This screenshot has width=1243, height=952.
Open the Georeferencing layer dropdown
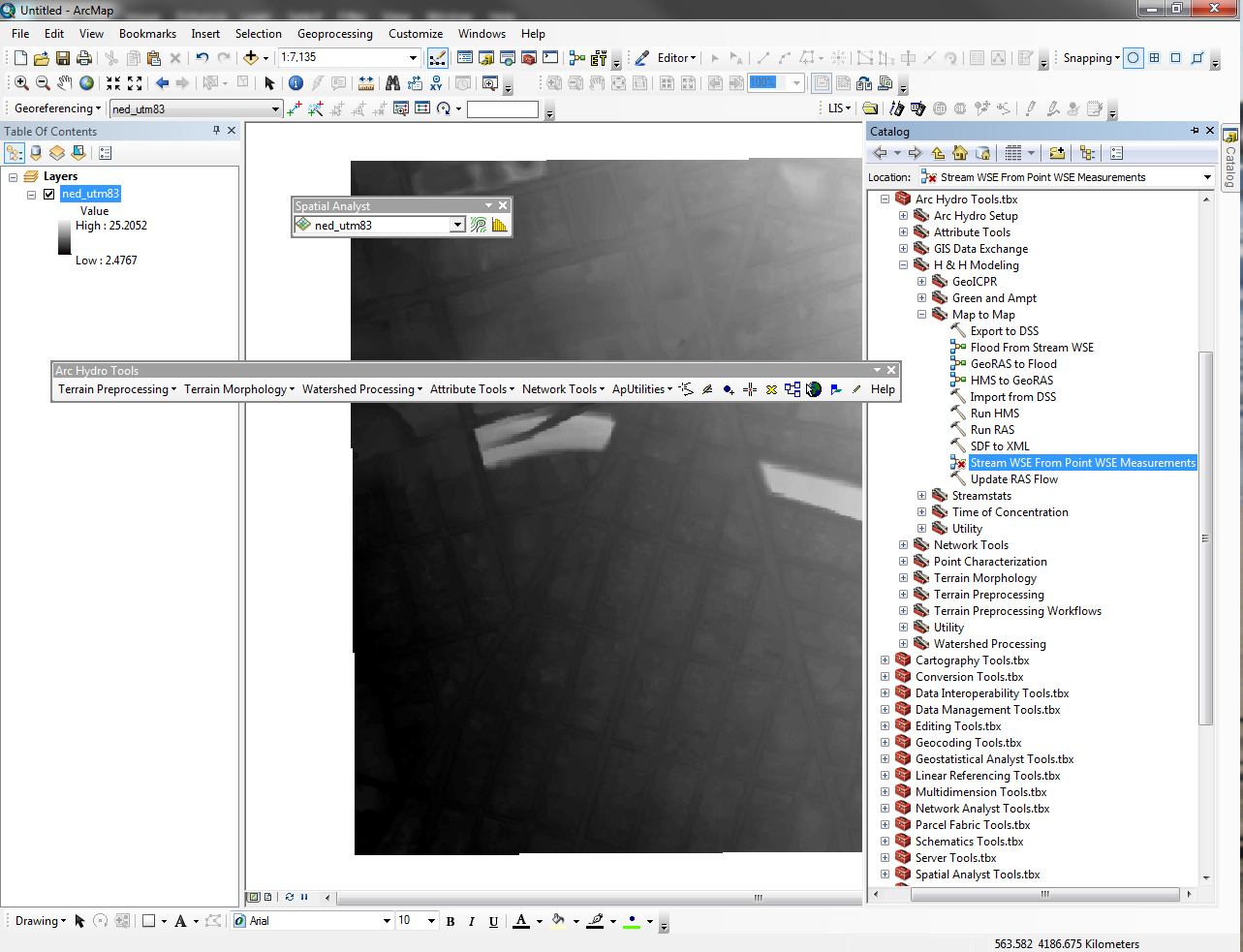(x=275, y=108)
